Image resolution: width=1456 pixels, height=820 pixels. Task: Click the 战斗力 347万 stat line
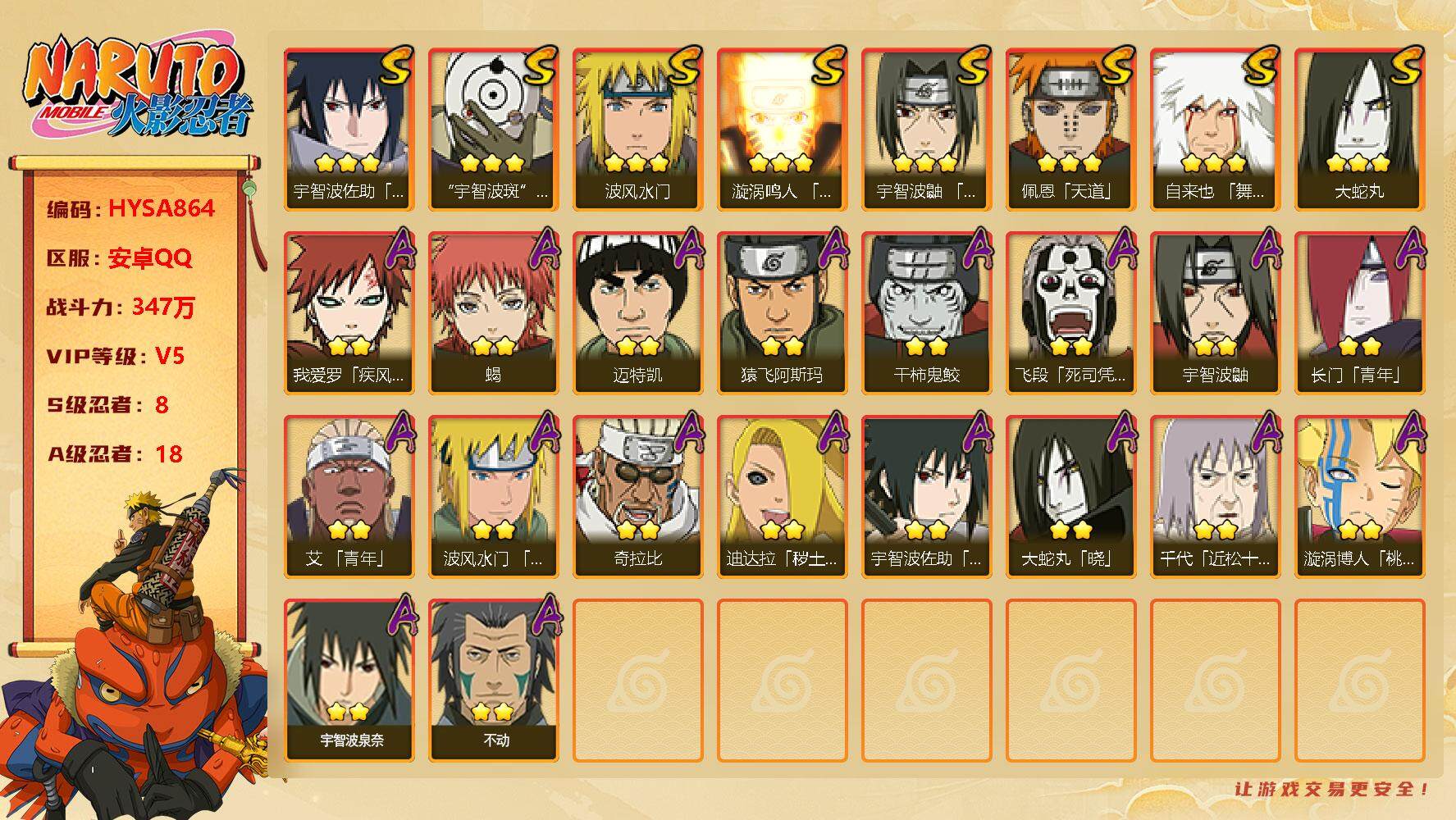click(x=121, y=307)
